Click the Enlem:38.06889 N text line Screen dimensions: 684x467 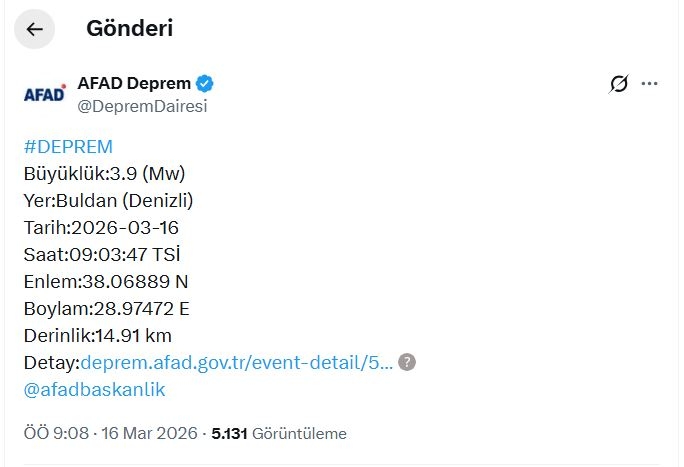coord(106,282)
